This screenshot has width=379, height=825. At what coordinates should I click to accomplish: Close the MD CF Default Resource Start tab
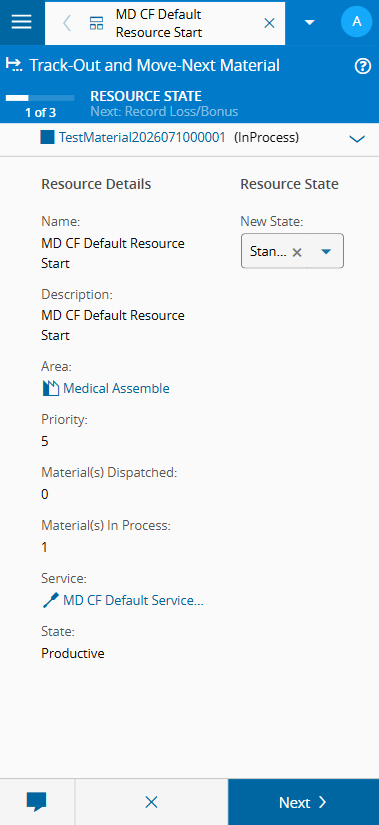tap(270, 23)
